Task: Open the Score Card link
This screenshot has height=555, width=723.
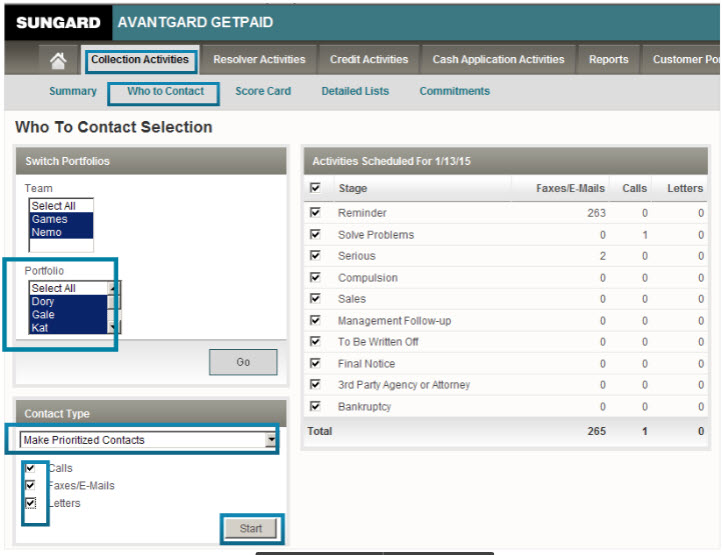Action: coord(263,91)
